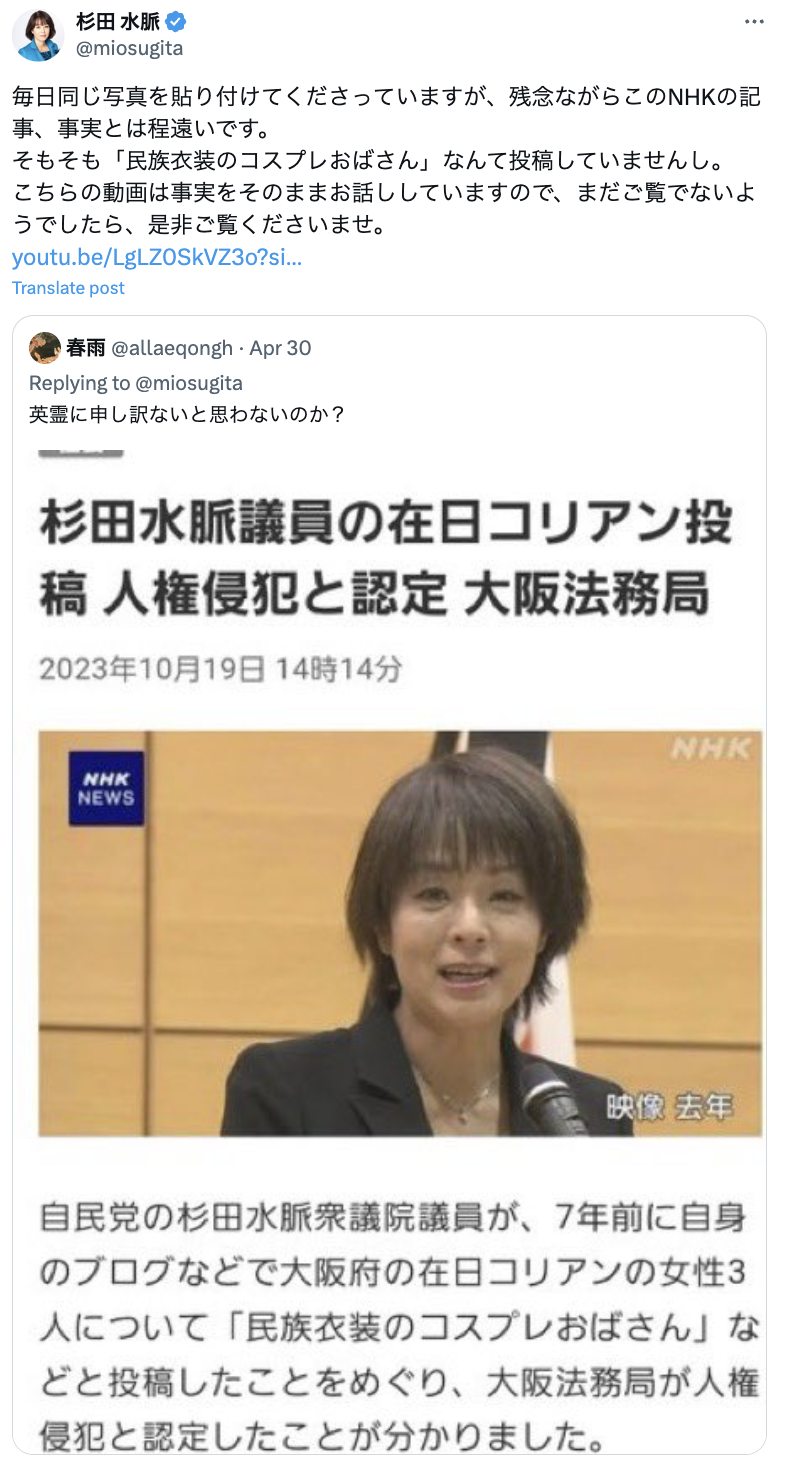Click the Translate post link

click(x=68, y=288)
